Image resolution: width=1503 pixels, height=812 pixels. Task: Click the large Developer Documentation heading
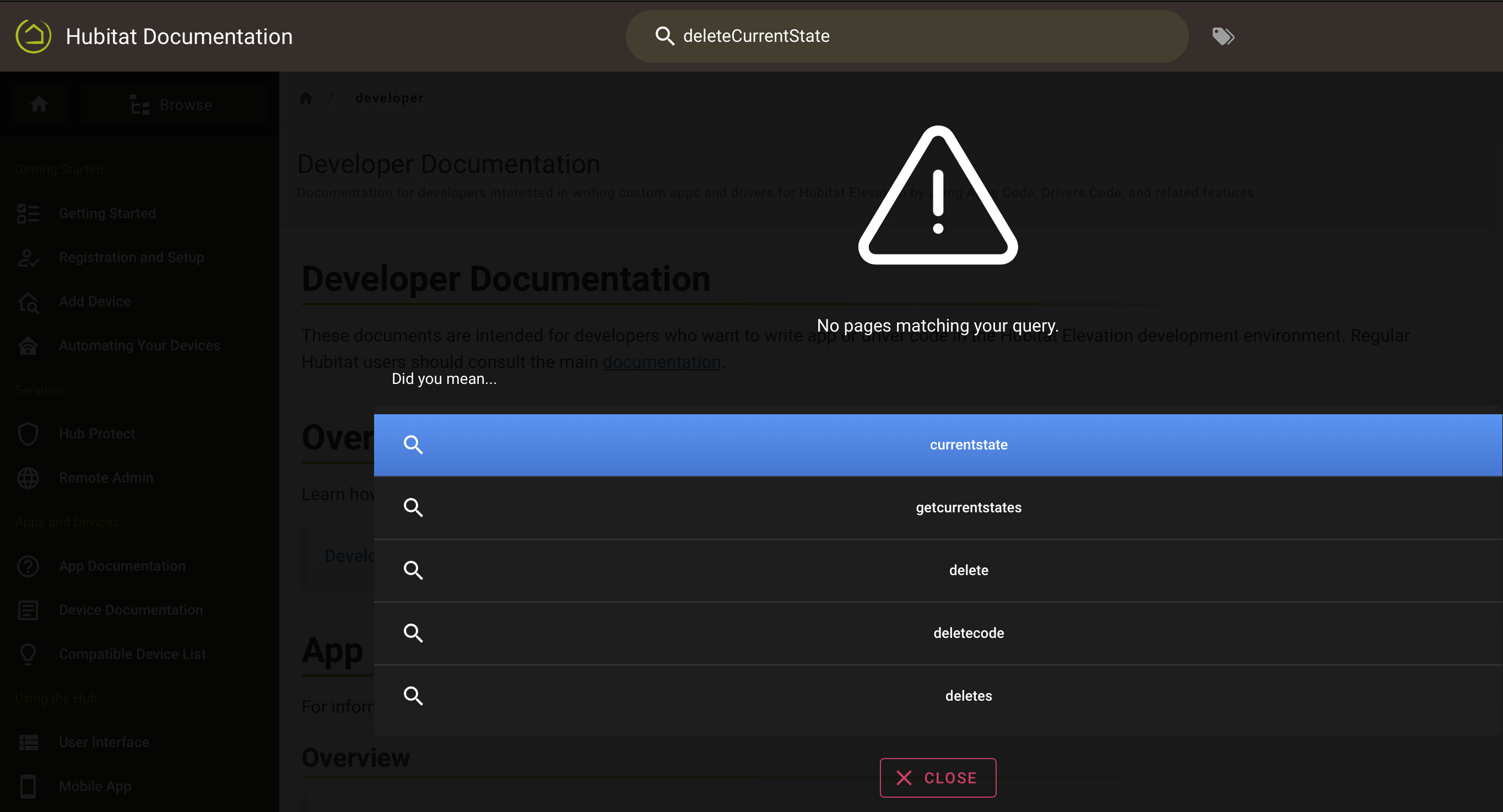[506, 279]
